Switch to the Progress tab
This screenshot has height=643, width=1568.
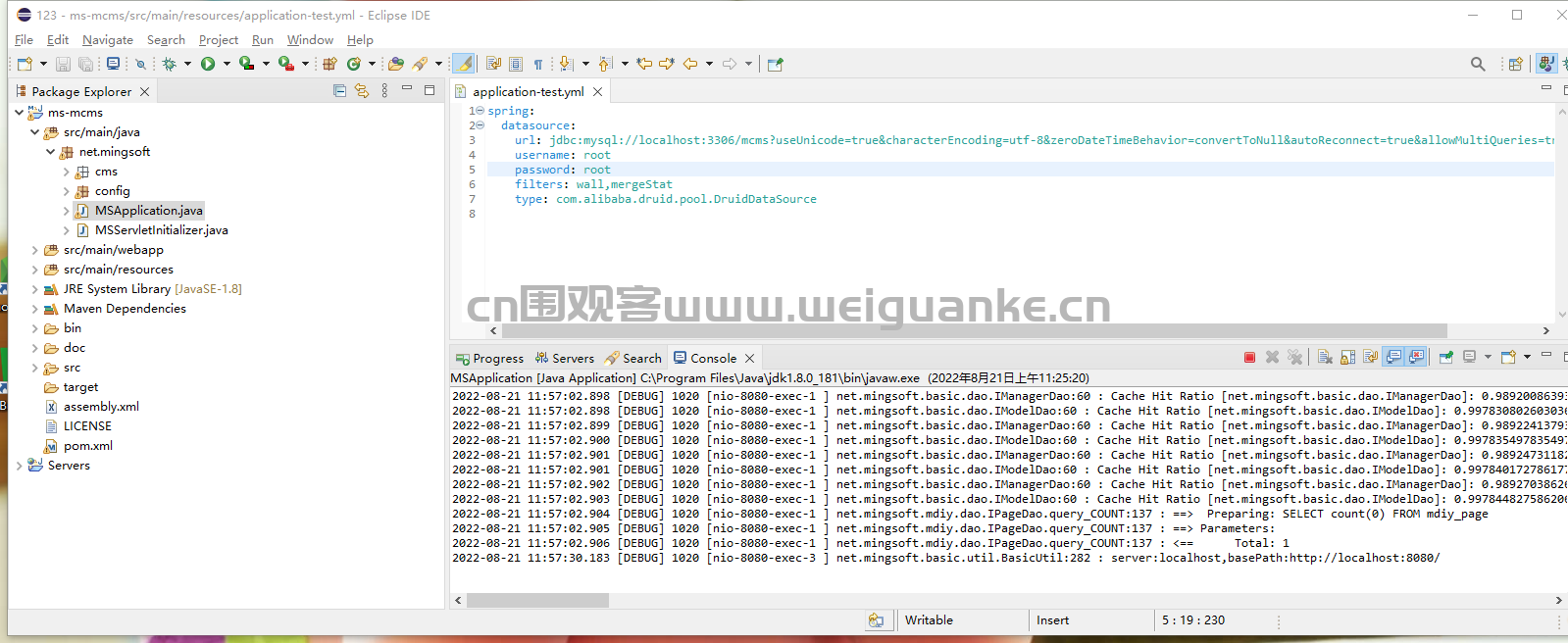pos(489,359)
